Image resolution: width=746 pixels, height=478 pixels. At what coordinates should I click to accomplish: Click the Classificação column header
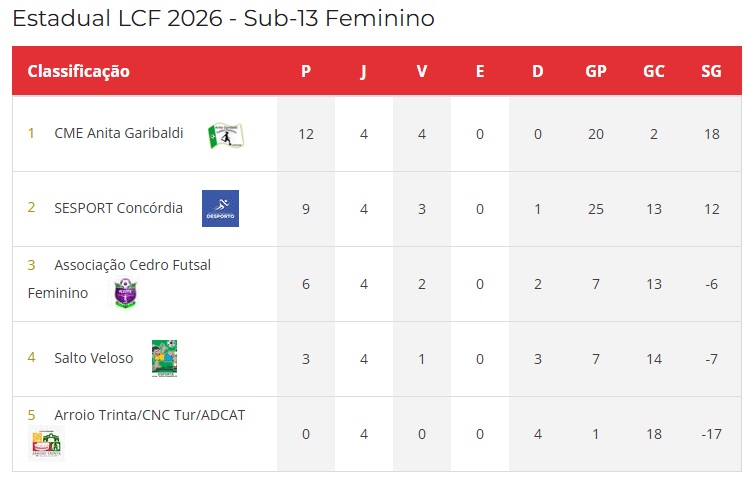(x=79, y=71)
